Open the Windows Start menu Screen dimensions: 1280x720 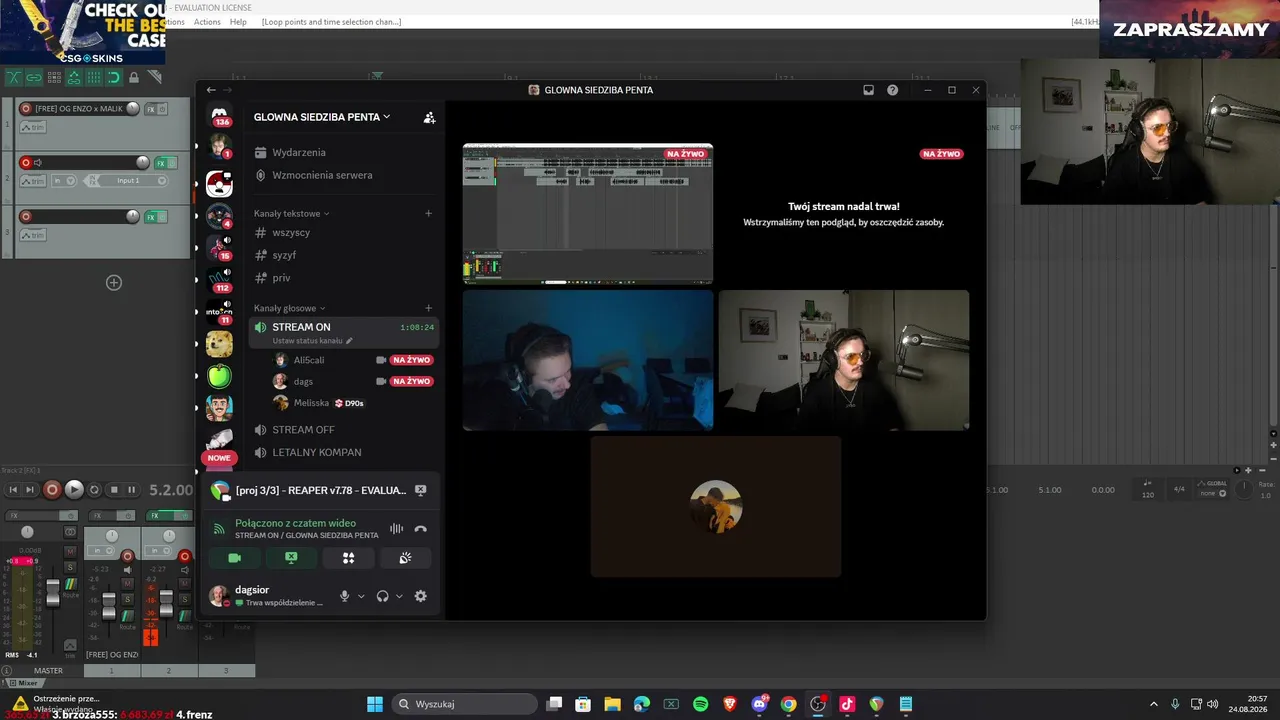pos(374,704)
